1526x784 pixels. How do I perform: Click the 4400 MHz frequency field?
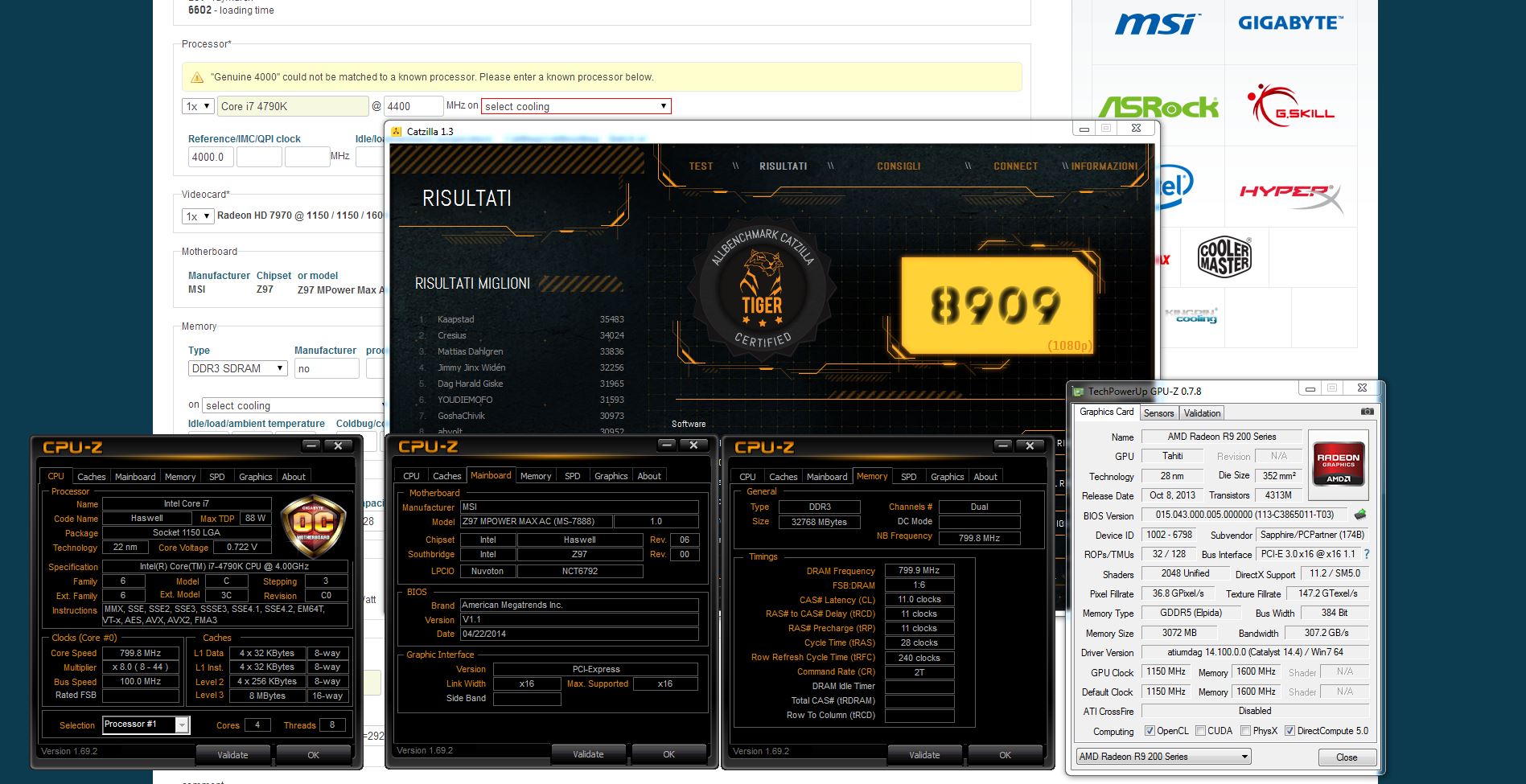pyautogui.click(x=413, y=106)
